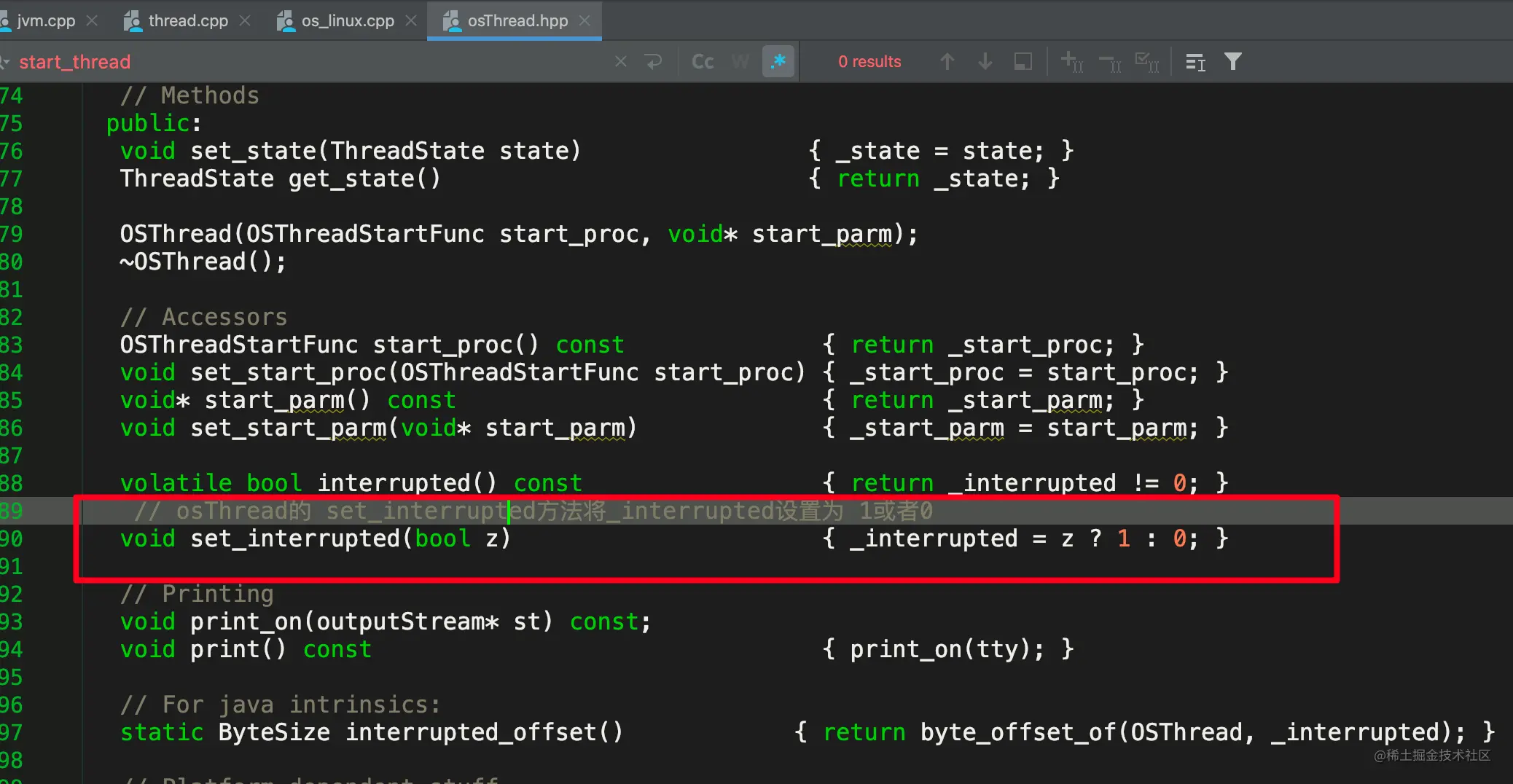
Task: Toggle the Match Case (Cc) search option
Action: click(x=703, y=62)
